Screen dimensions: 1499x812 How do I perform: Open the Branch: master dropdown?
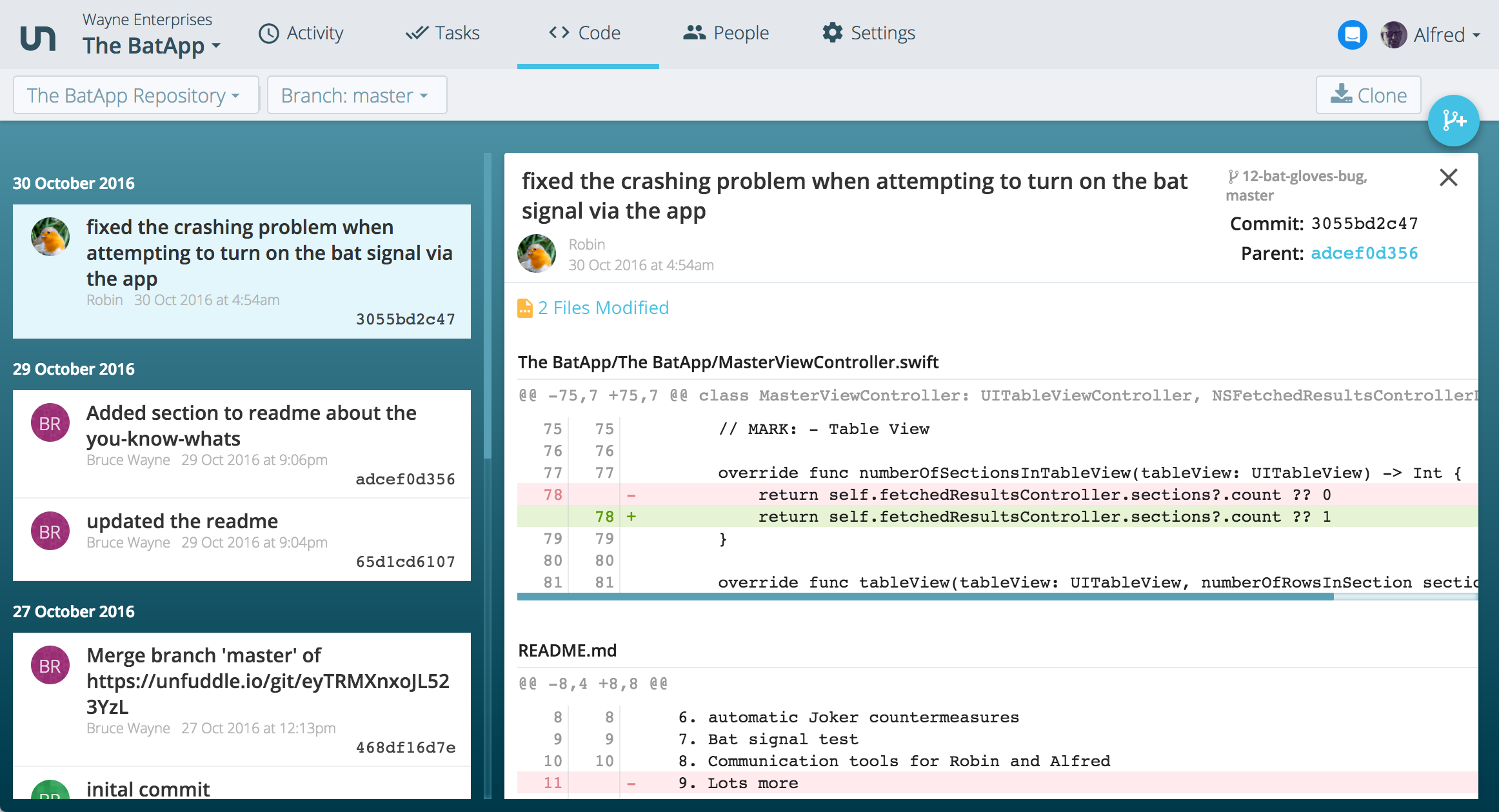[357, 95]
